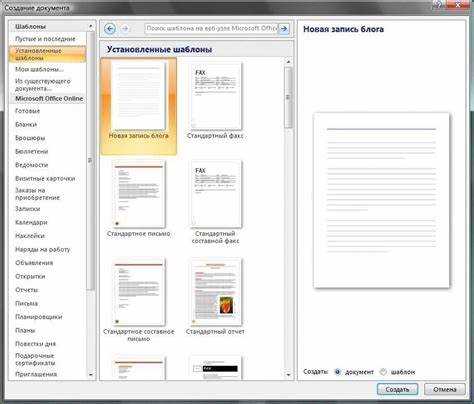Open Мои шаблоны in the sidebar
Viewport: 474px width, 404px height.
tap(39, 69)
